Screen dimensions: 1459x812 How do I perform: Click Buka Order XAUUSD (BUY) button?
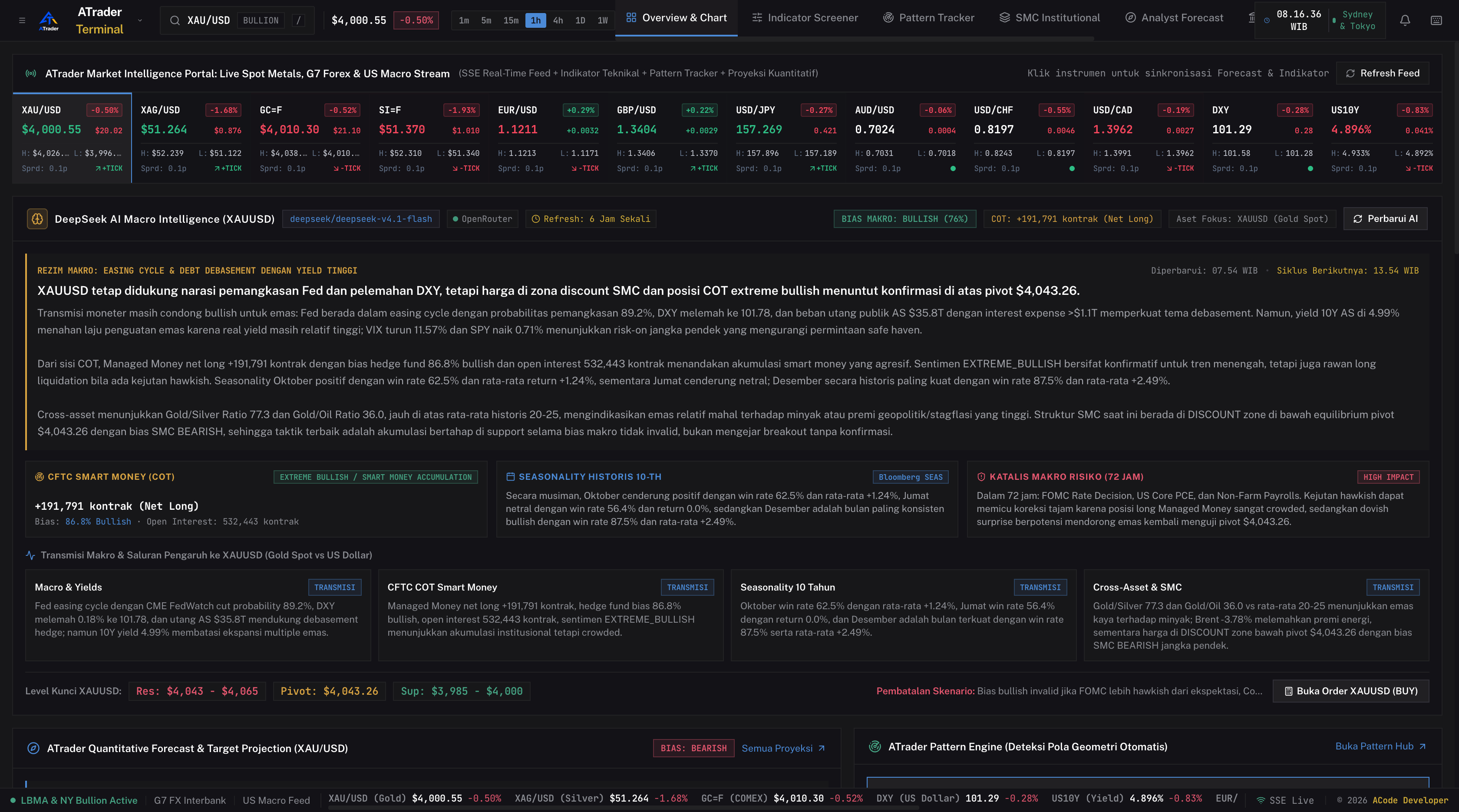click(x=1351, y=691)
